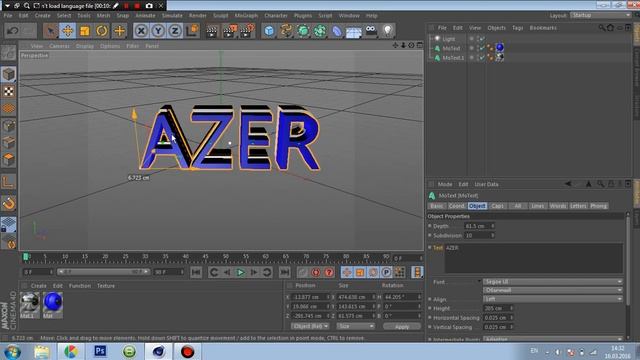Activate the Rotate tool

[102, 31]
